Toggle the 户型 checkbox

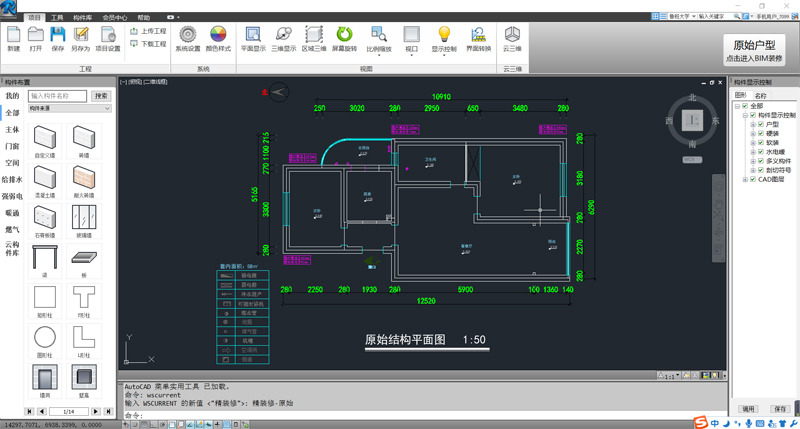coord(761,124)
